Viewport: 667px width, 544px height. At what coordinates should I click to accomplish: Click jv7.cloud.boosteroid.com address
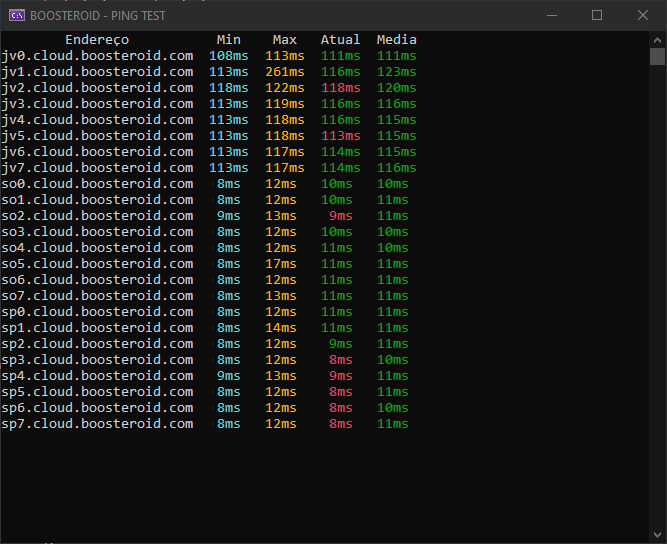pyautogui.click(x=97, y=168)
